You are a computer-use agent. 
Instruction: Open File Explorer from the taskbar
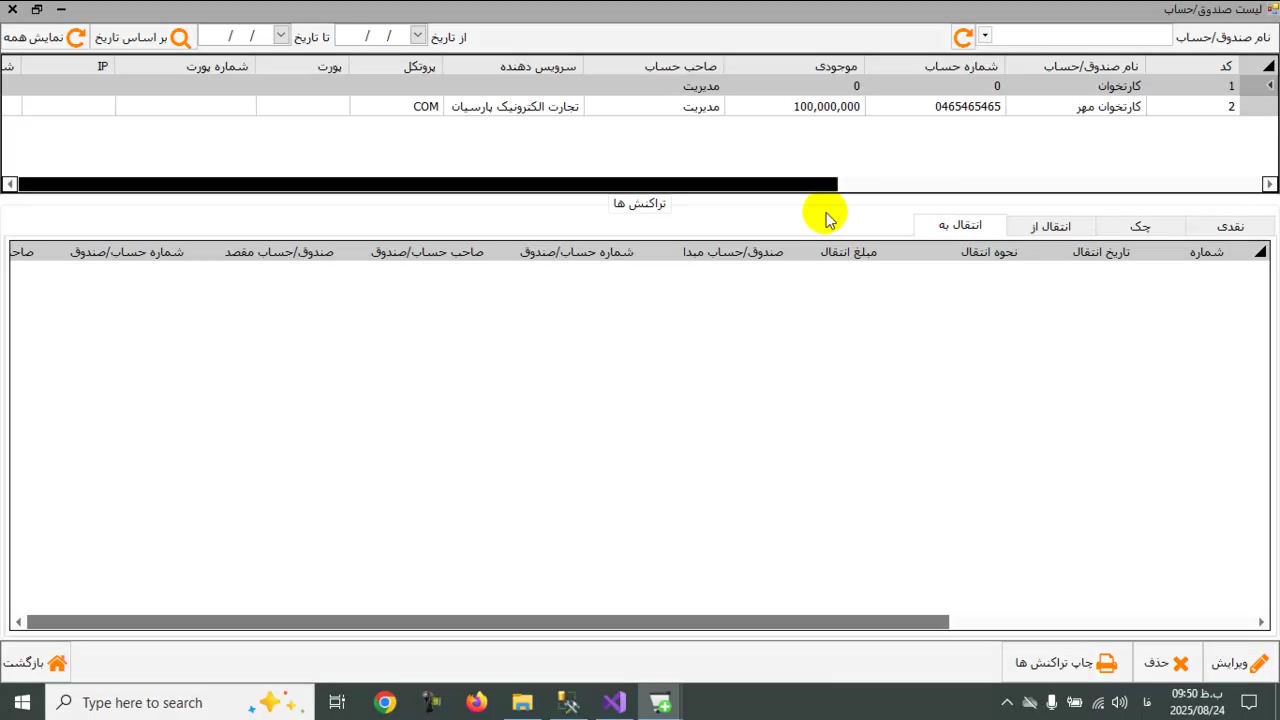tap(522, 702)
